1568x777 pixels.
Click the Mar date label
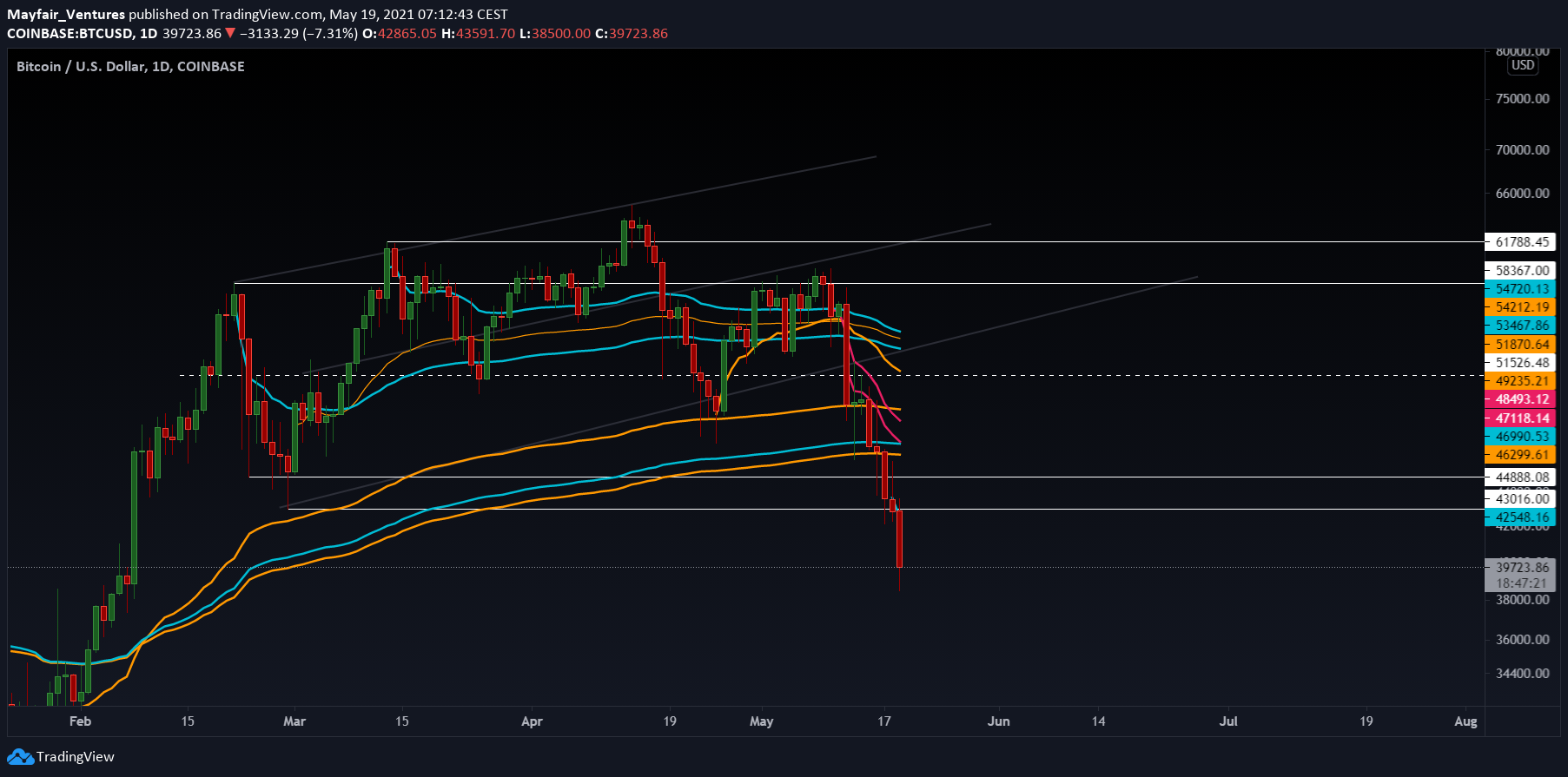pos(294,721)
